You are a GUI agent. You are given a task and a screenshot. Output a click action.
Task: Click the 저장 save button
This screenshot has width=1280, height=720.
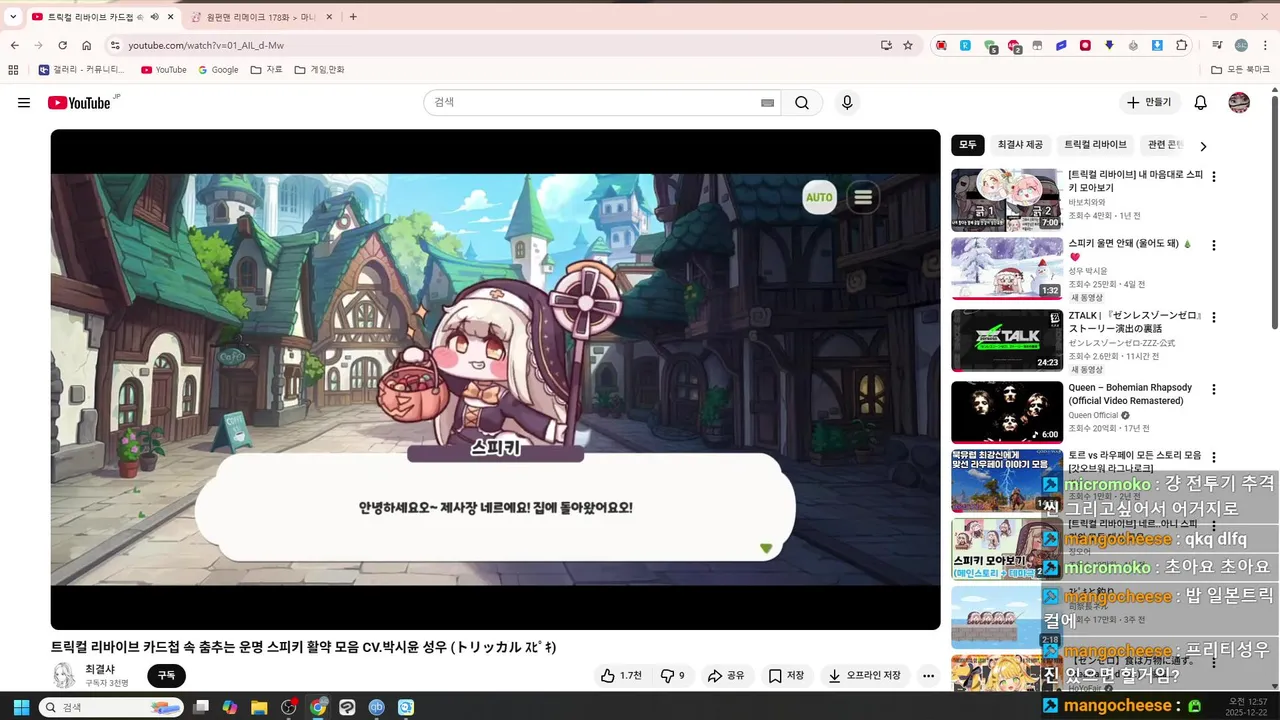786,676
